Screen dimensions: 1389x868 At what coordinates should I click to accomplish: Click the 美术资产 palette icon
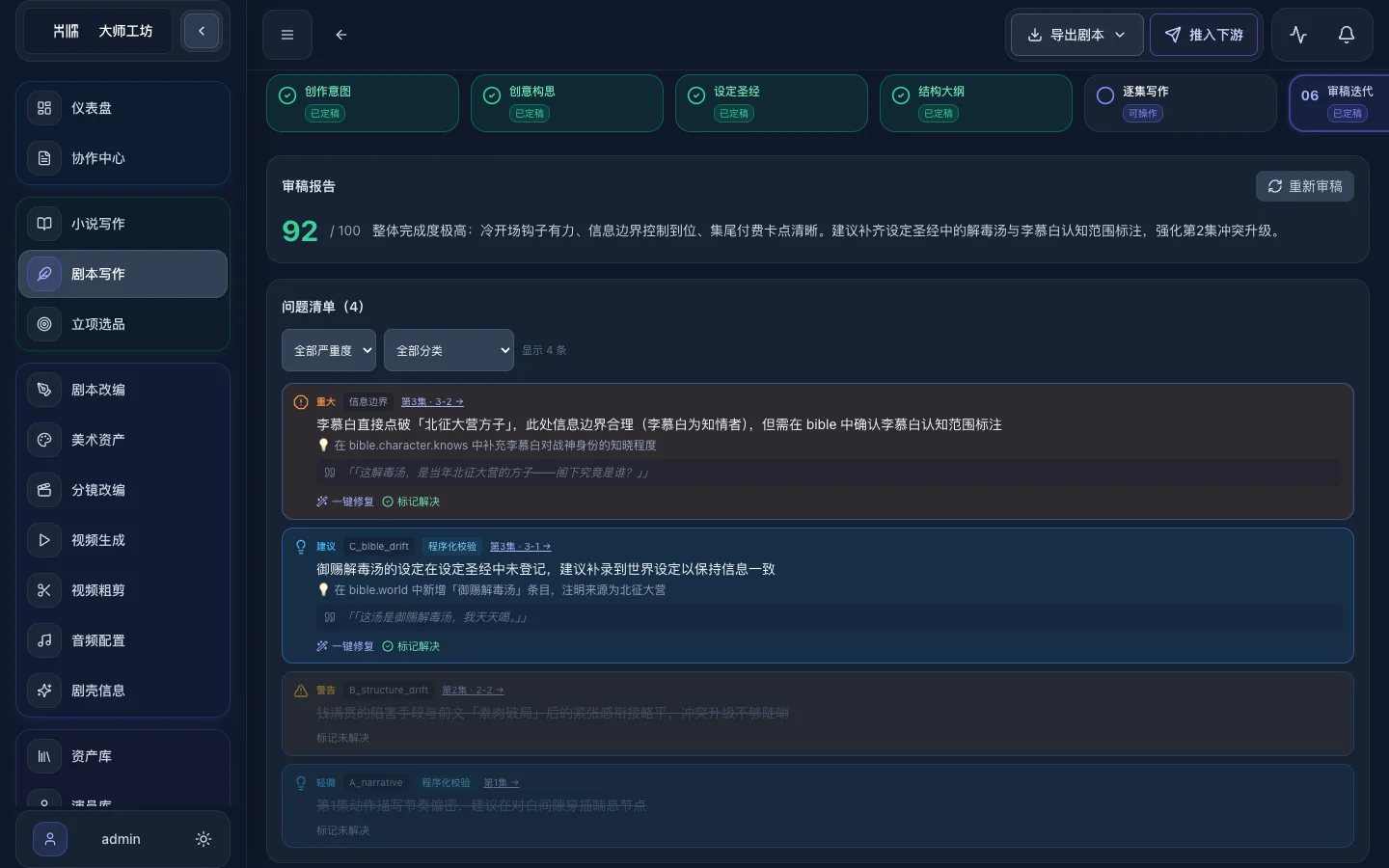click(x=44, y=440)
